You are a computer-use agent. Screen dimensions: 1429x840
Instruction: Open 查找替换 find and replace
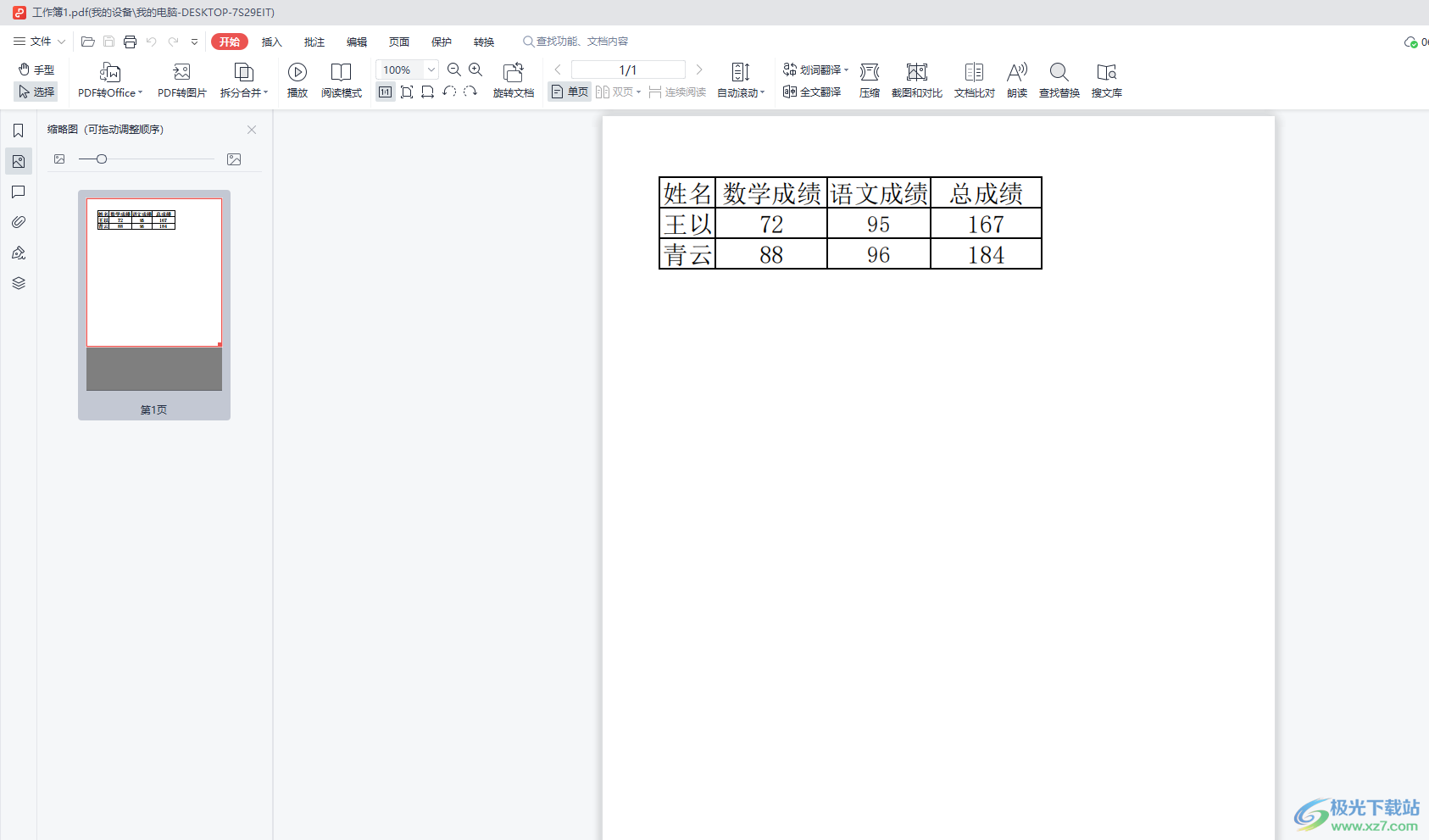[x=1059, y=81]
